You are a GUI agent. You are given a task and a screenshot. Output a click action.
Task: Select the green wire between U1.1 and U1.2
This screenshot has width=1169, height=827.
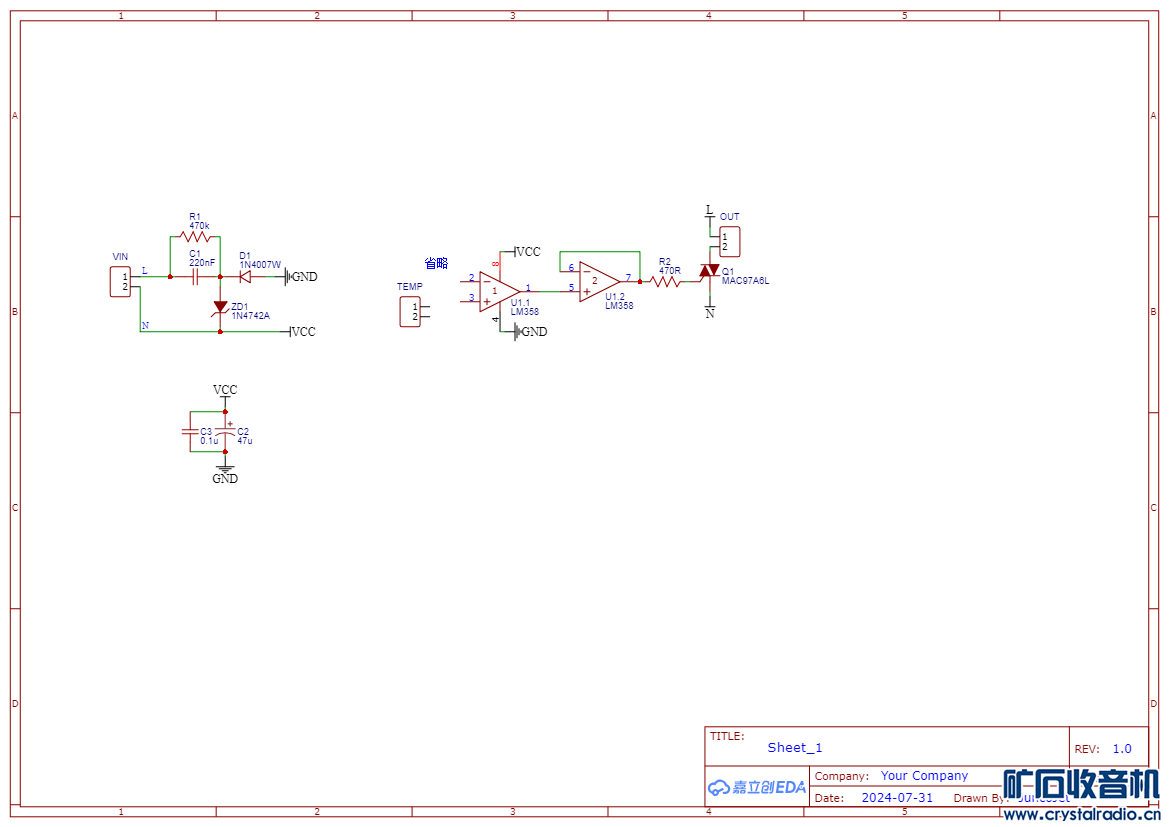pos(549,291)
